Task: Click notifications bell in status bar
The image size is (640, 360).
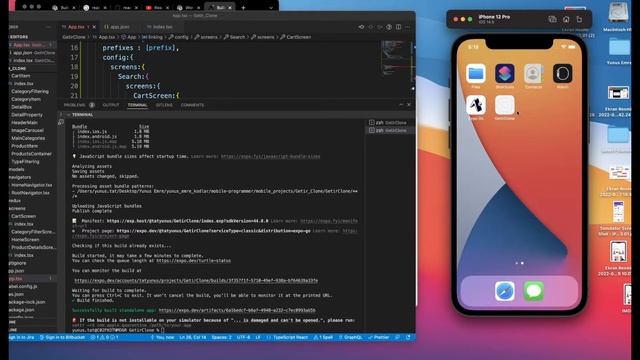Action: 408,338
